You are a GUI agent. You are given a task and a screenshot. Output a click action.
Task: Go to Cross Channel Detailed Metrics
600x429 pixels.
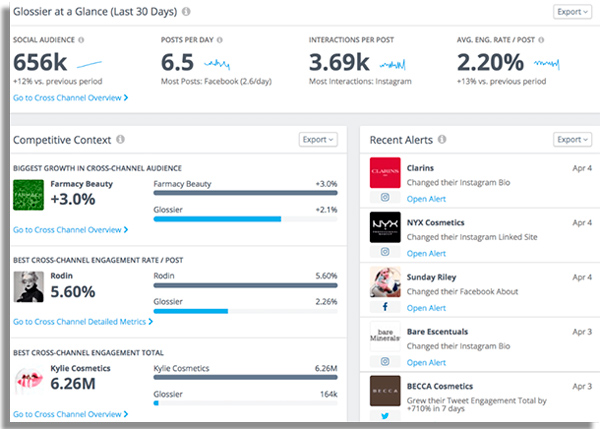[83, 321]
